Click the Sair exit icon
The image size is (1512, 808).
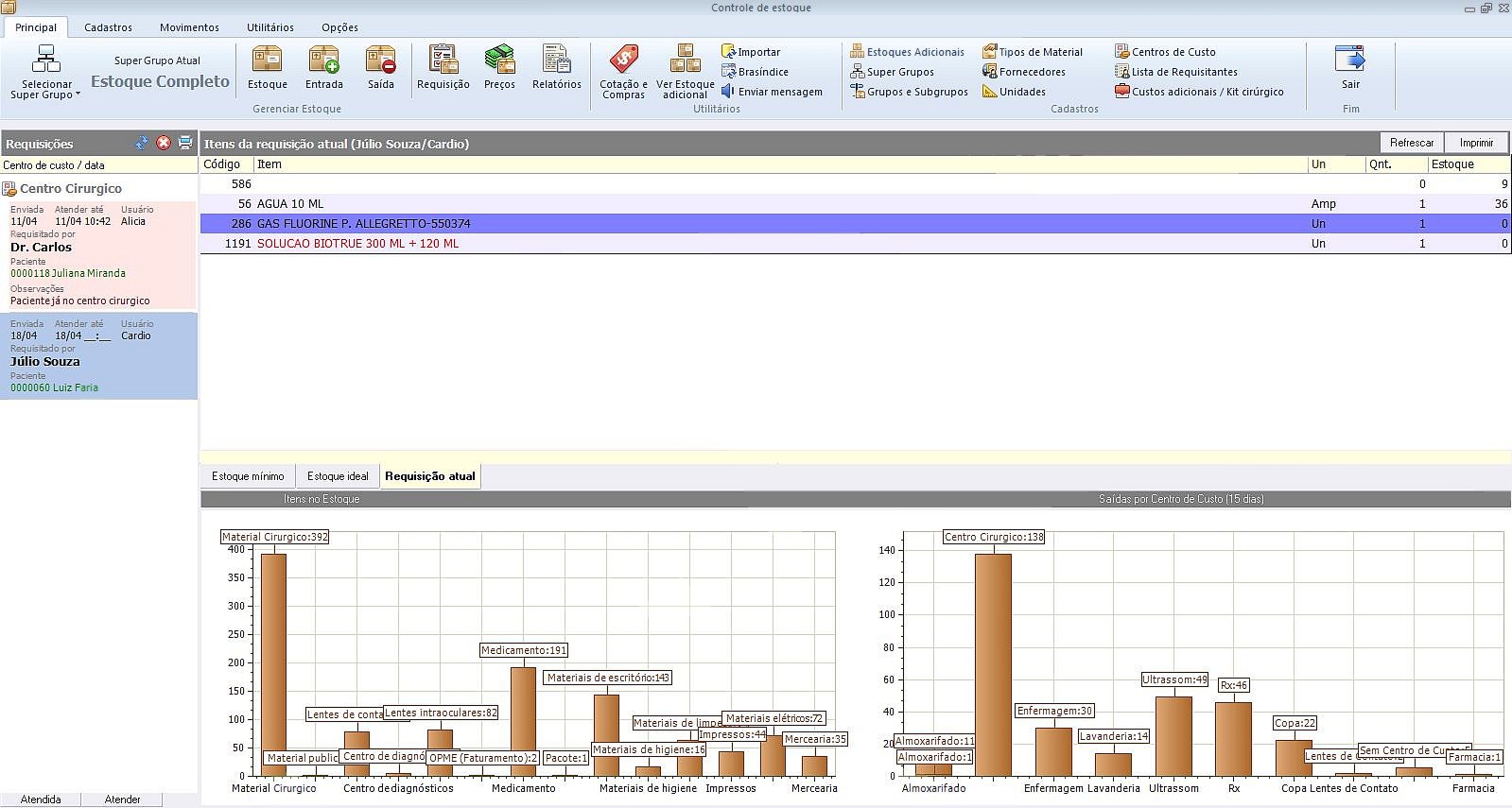(x=1350, y=67)
